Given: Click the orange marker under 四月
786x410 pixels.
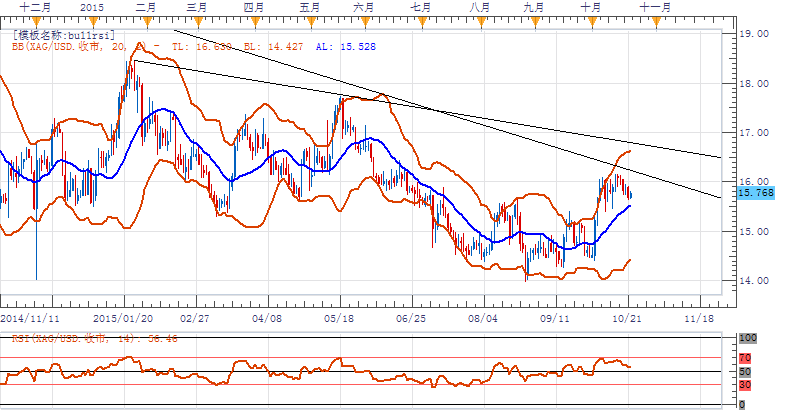Looking at the screenshot, I should point(255,22).
